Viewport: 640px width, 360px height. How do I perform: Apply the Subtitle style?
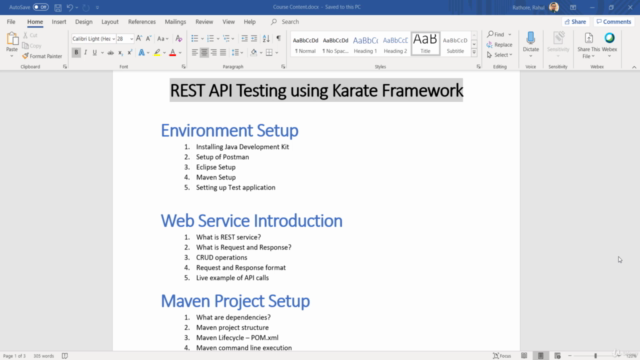[455, 44]
